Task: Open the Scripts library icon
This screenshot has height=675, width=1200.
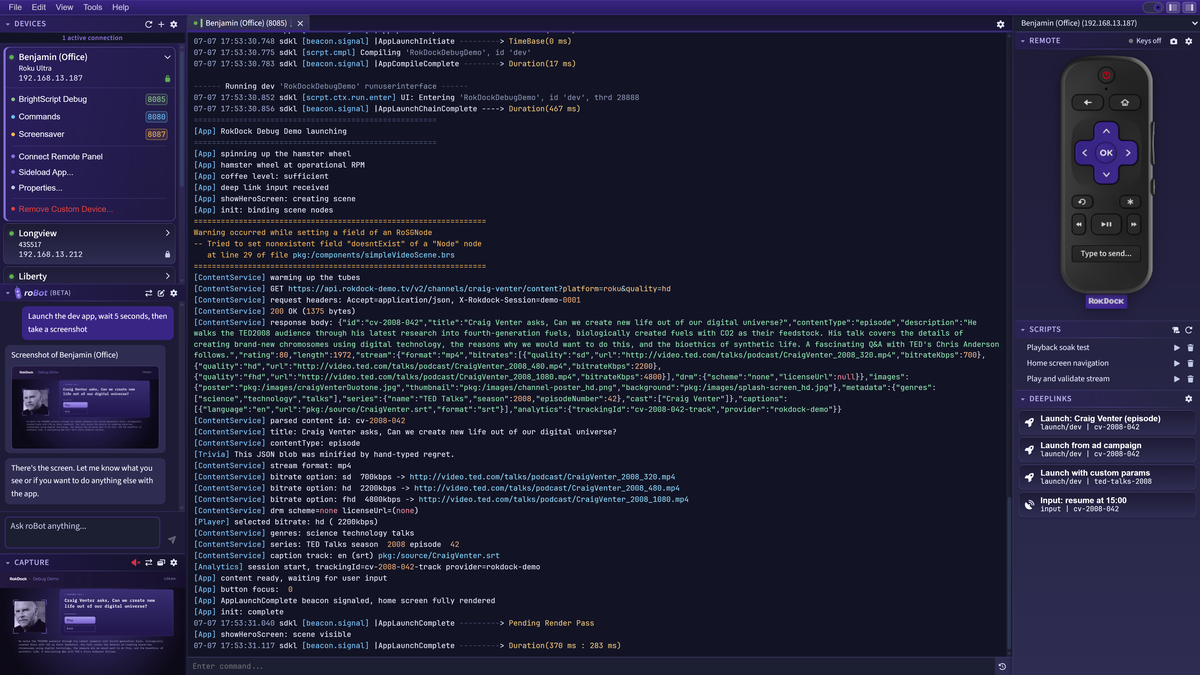Action: point(1176,329)
